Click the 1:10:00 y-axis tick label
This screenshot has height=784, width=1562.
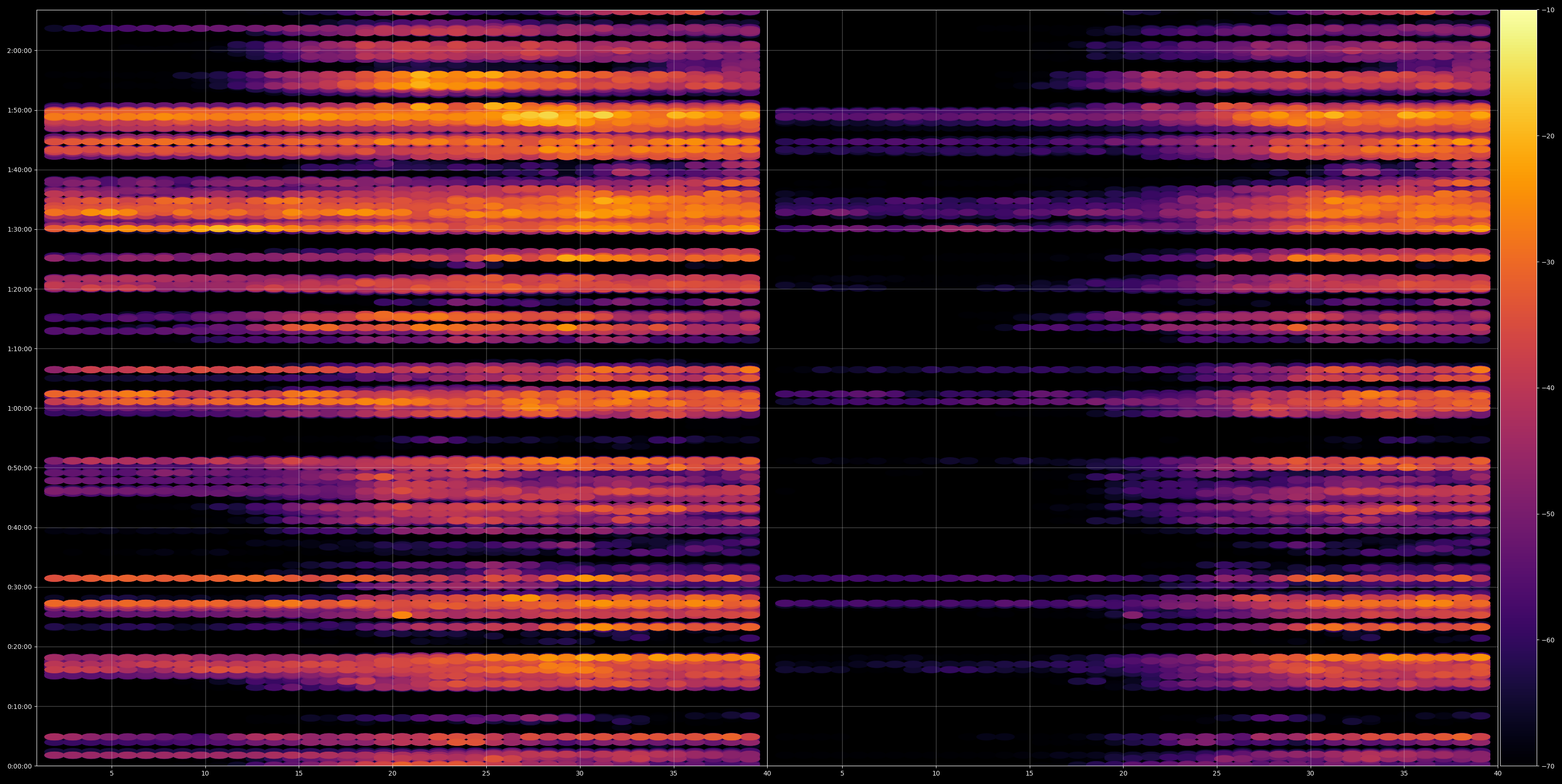[x=19, y=349]
